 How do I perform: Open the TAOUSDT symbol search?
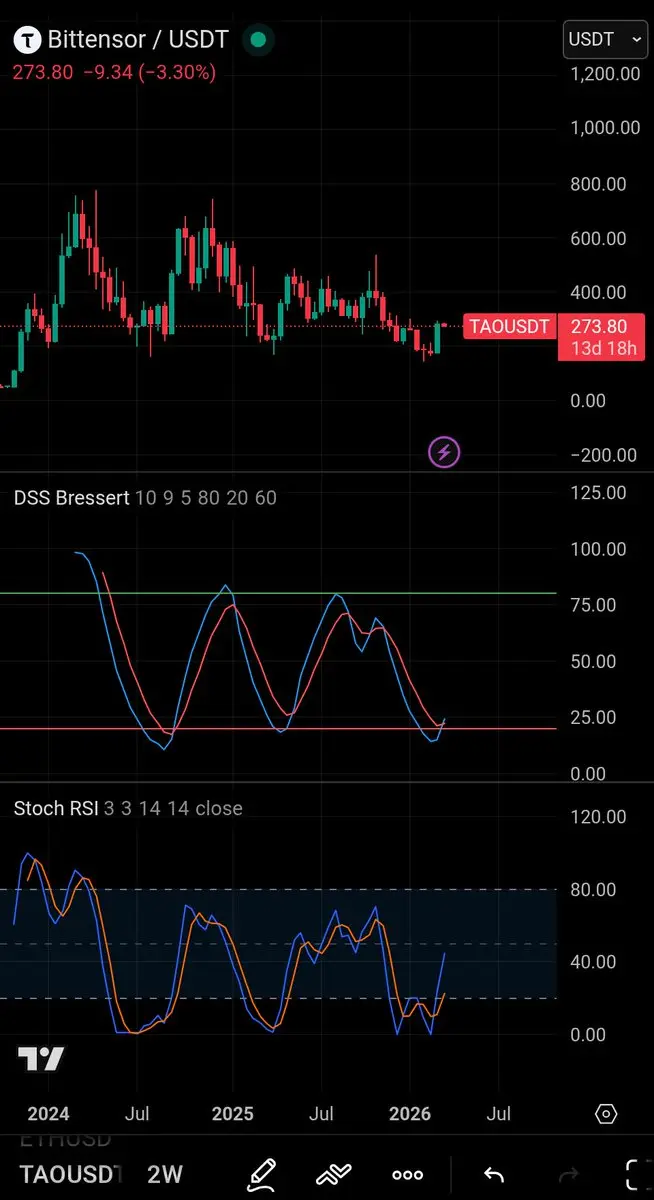pos(70,1174)
